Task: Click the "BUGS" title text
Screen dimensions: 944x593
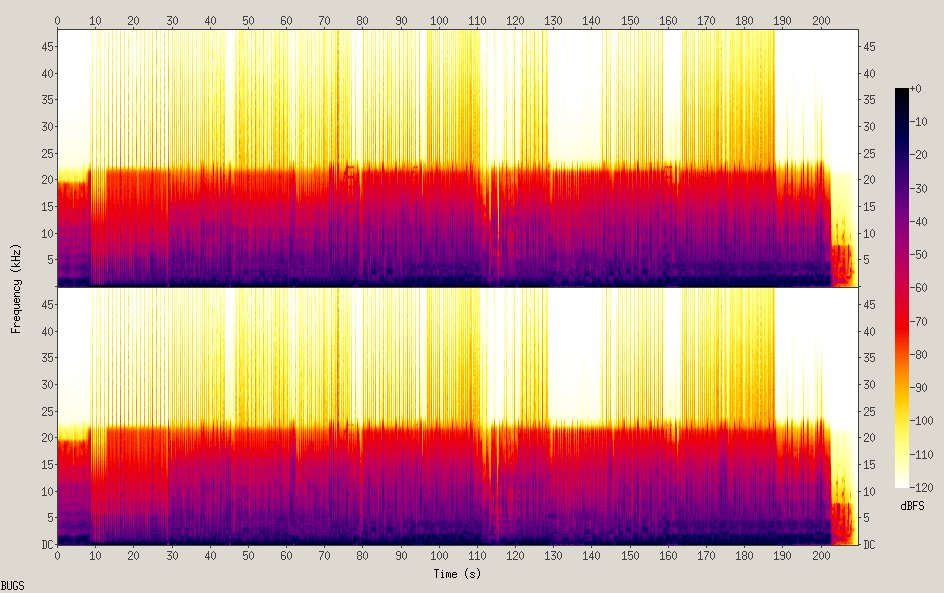Action: point(13,585)
